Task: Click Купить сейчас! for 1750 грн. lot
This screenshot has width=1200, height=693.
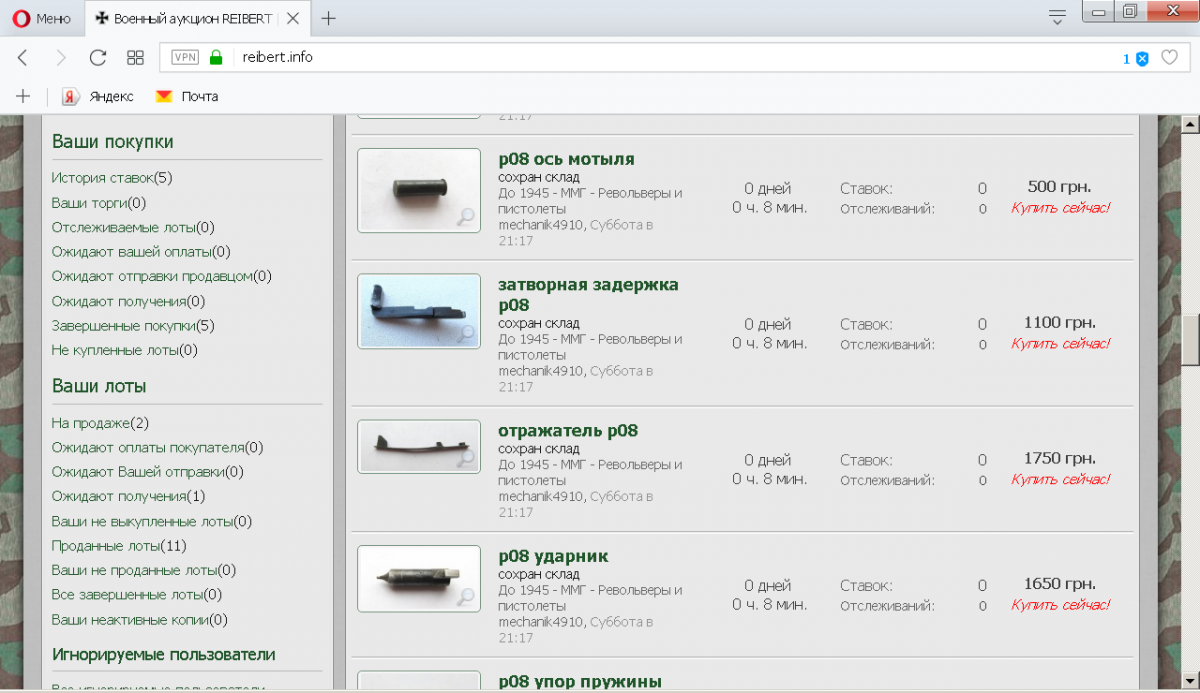Action: point(1060,479)
